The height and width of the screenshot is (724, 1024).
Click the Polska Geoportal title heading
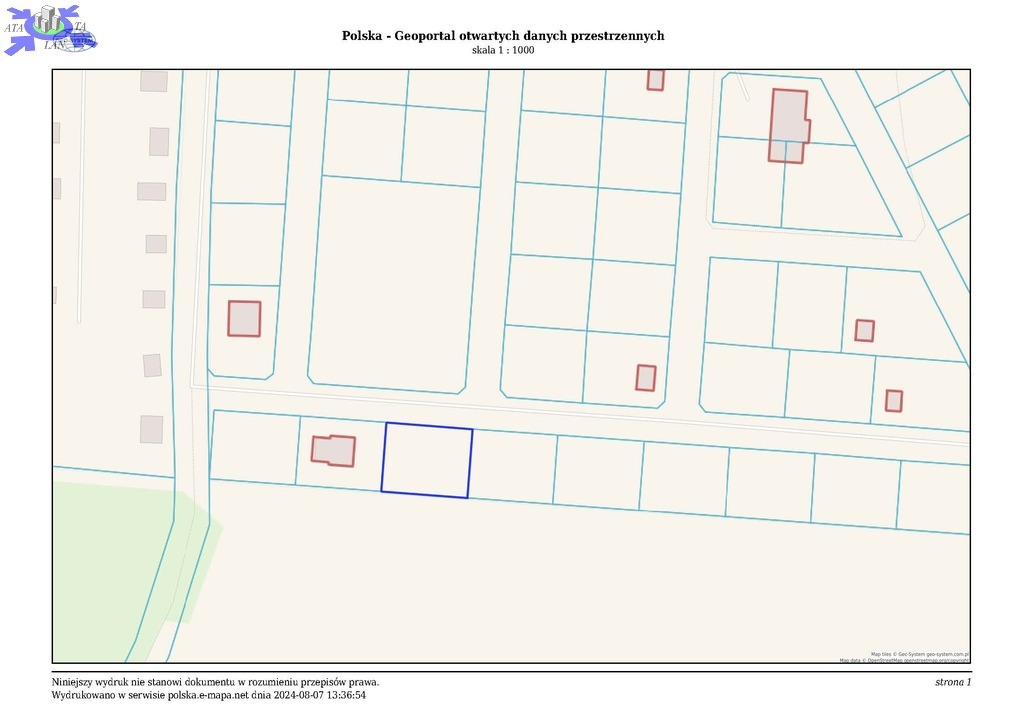coord(503,36)
